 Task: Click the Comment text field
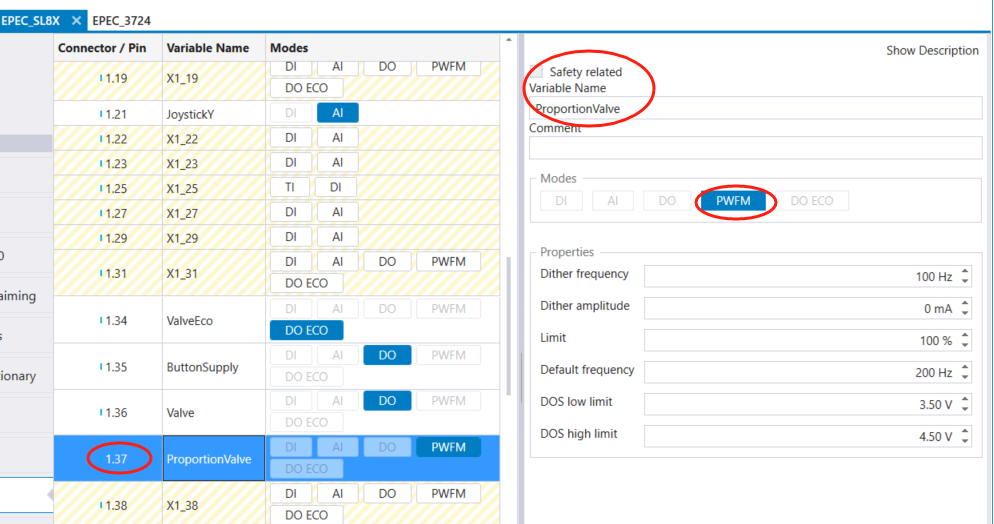click(755, 148)
